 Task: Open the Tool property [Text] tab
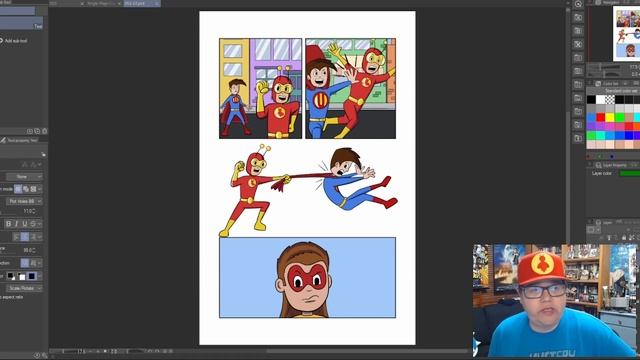(20, 140)
